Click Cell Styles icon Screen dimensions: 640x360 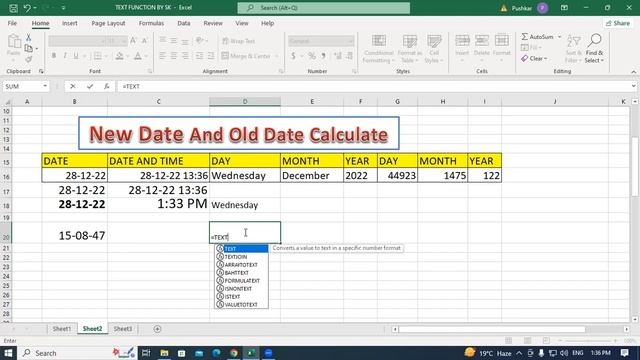[434, 41]
